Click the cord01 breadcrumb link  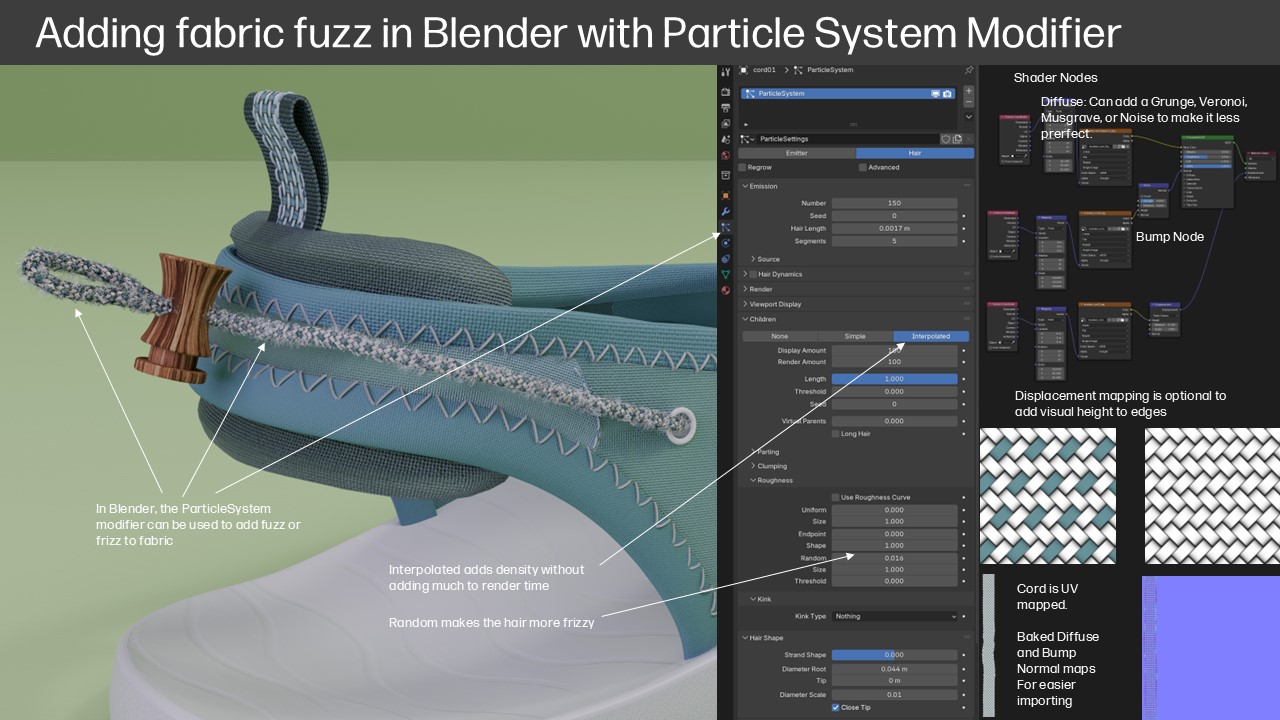(764, 70)
